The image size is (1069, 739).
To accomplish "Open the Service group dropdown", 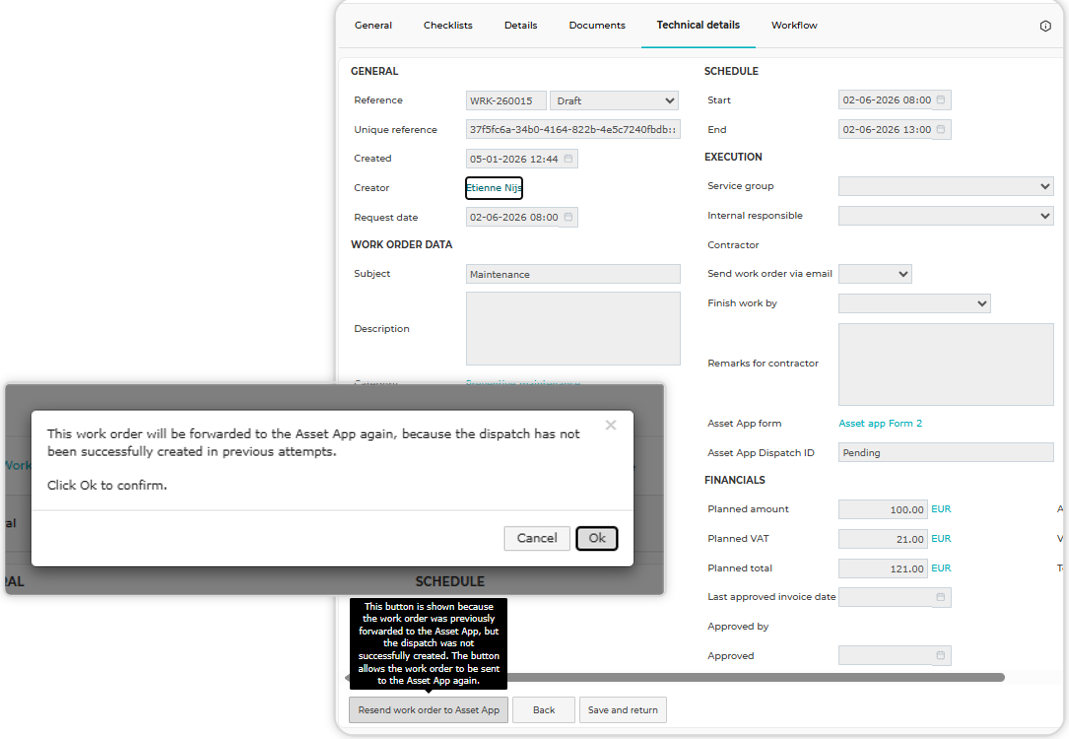I will point(946,186).
